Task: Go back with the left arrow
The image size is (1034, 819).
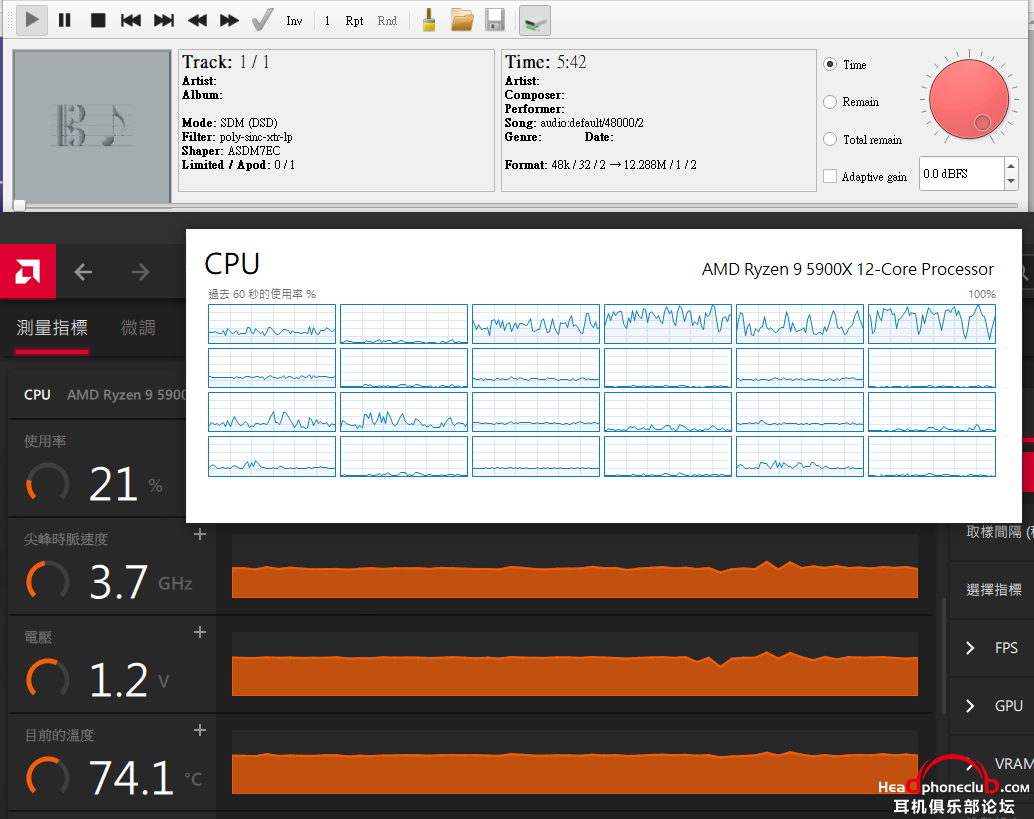Action: tap(83, 272)
